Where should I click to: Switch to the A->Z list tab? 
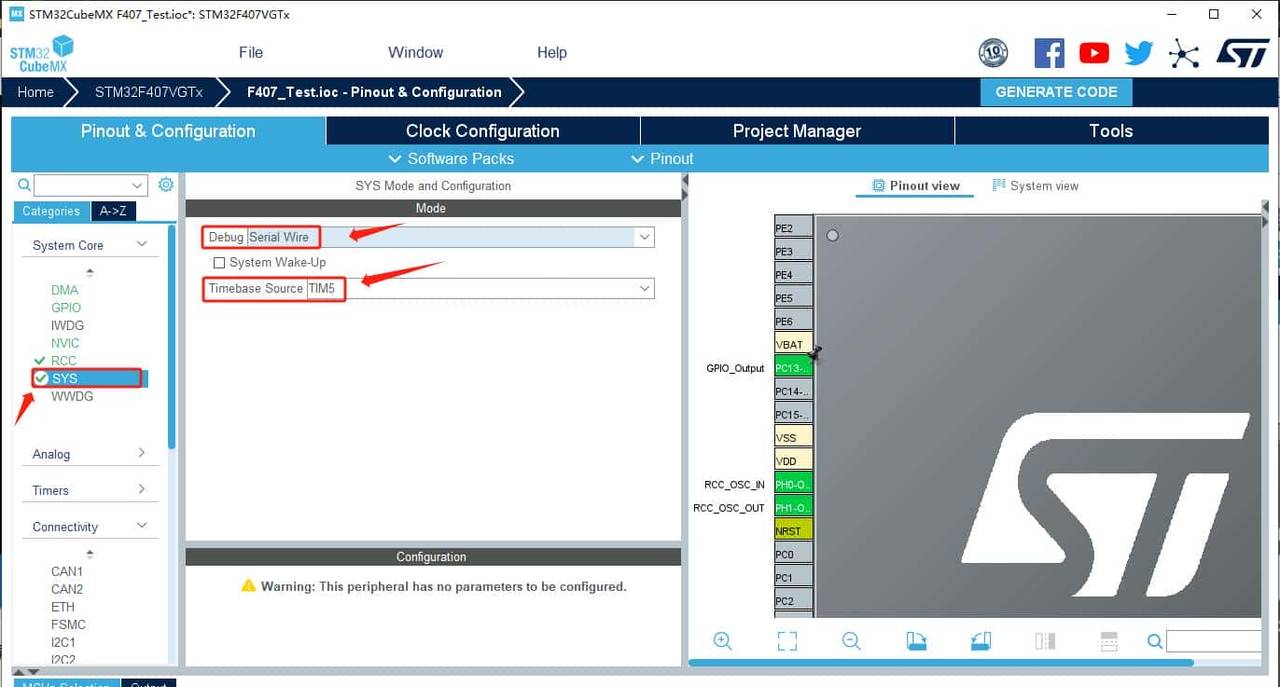coord(114,211)
